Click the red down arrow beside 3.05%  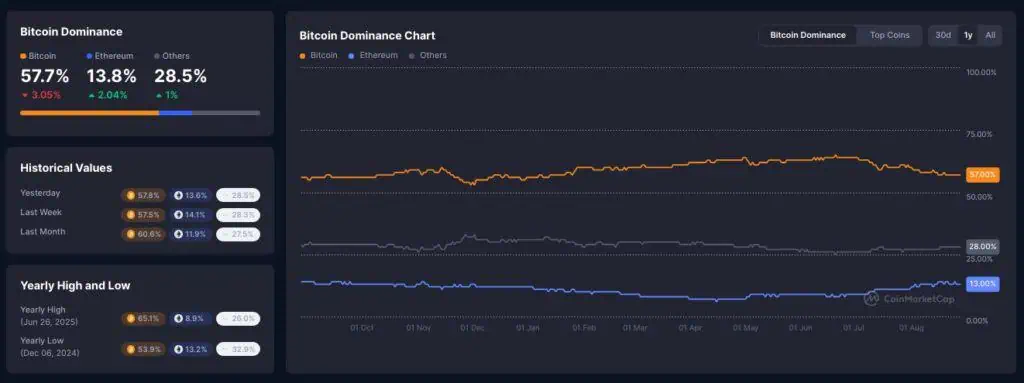click(x=25, y=95)
